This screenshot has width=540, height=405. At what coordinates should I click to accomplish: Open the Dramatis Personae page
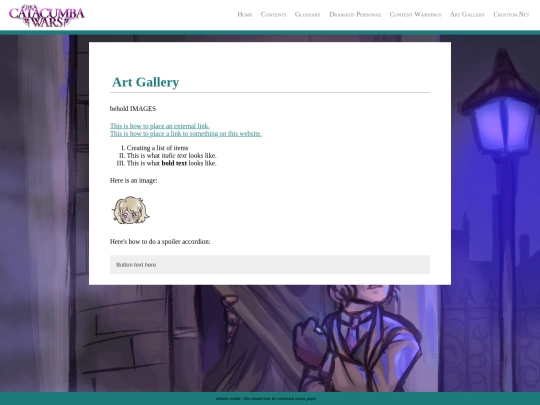point(355,14)
